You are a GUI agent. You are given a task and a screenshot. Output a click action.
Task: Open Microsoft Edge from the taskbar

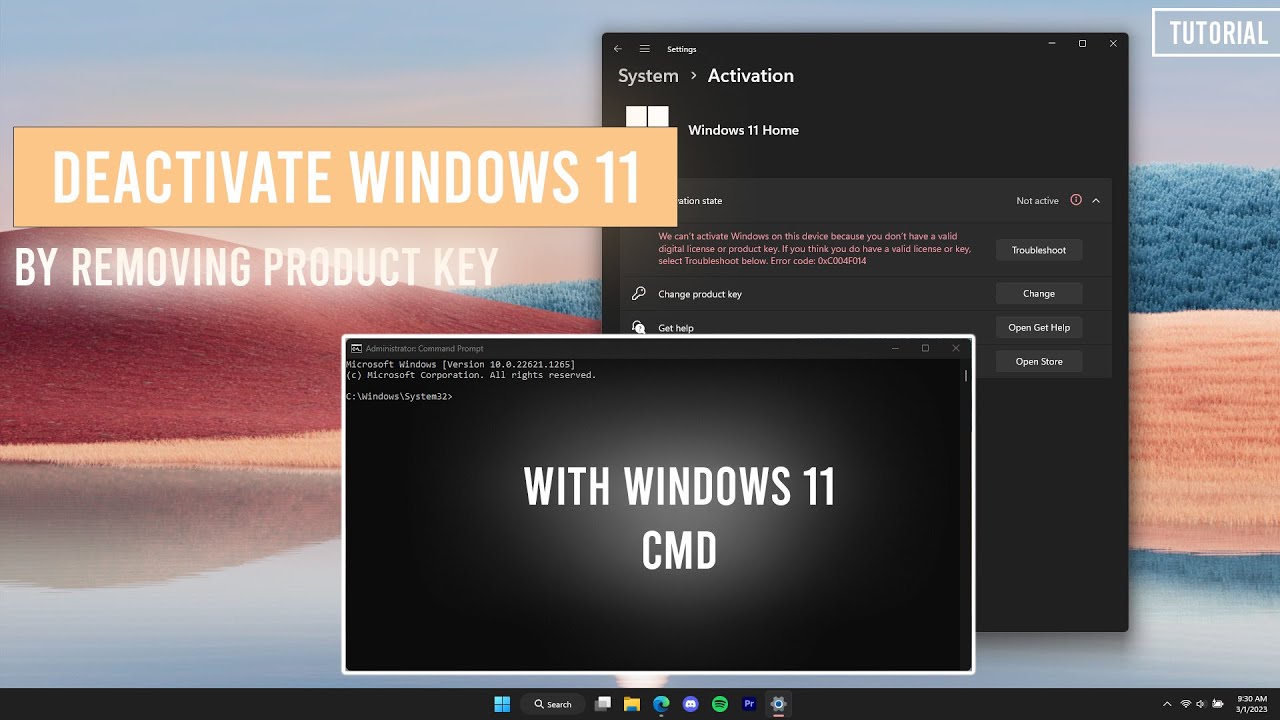pos(661,704)
